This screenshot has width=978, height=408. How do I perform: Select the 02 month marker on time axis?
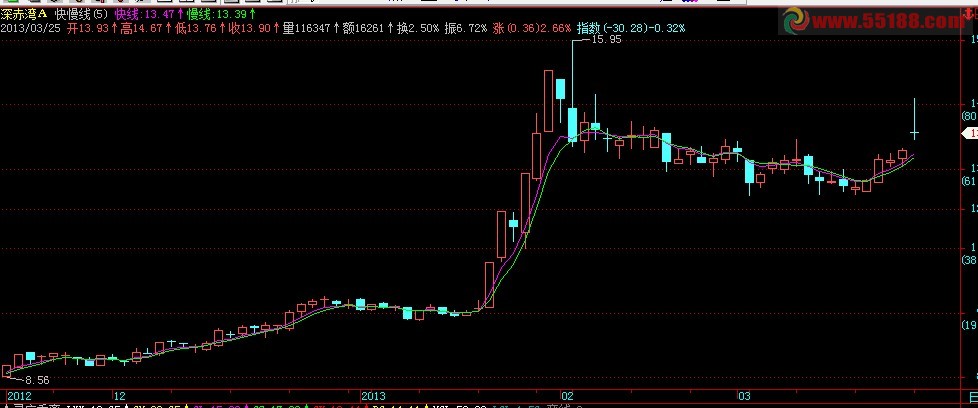tap(567, 396)
